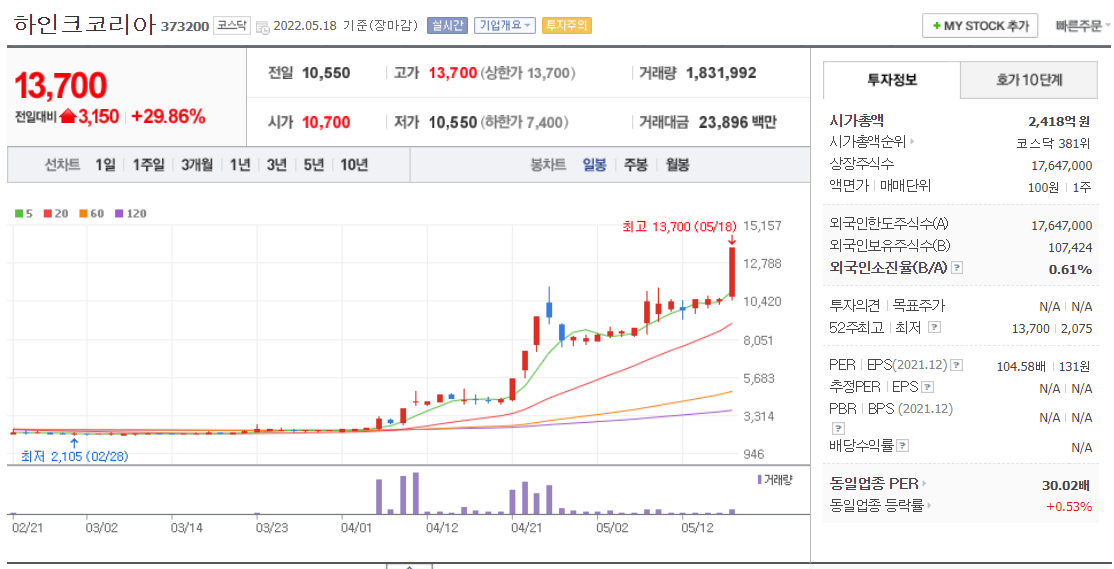1114x569 pixels.
Task: Open the 시가총액순위 ranking link
Action: (871, 142)
